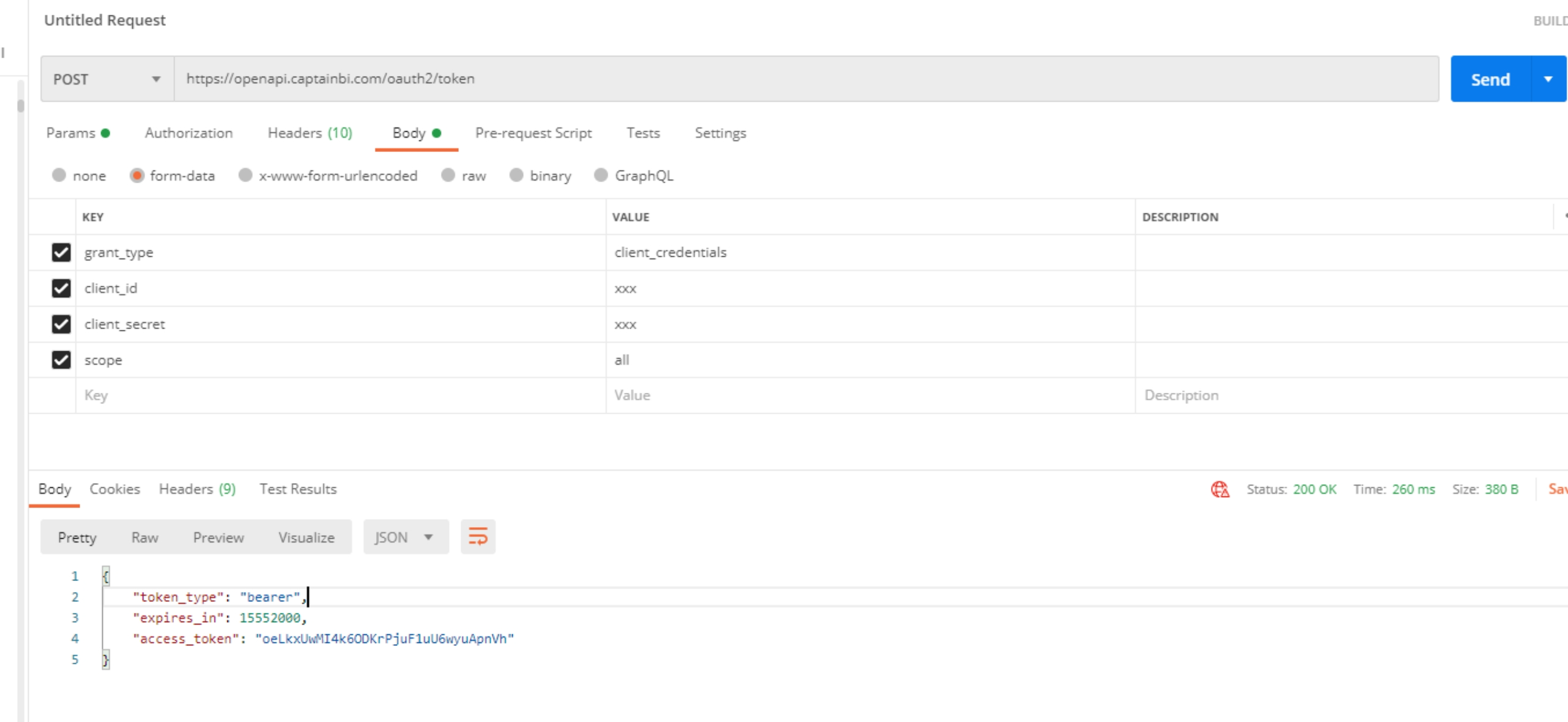This screenshot has width=1568, height=722.
Task: Click the Time 260 ms text
Action: click(1394, 489)
